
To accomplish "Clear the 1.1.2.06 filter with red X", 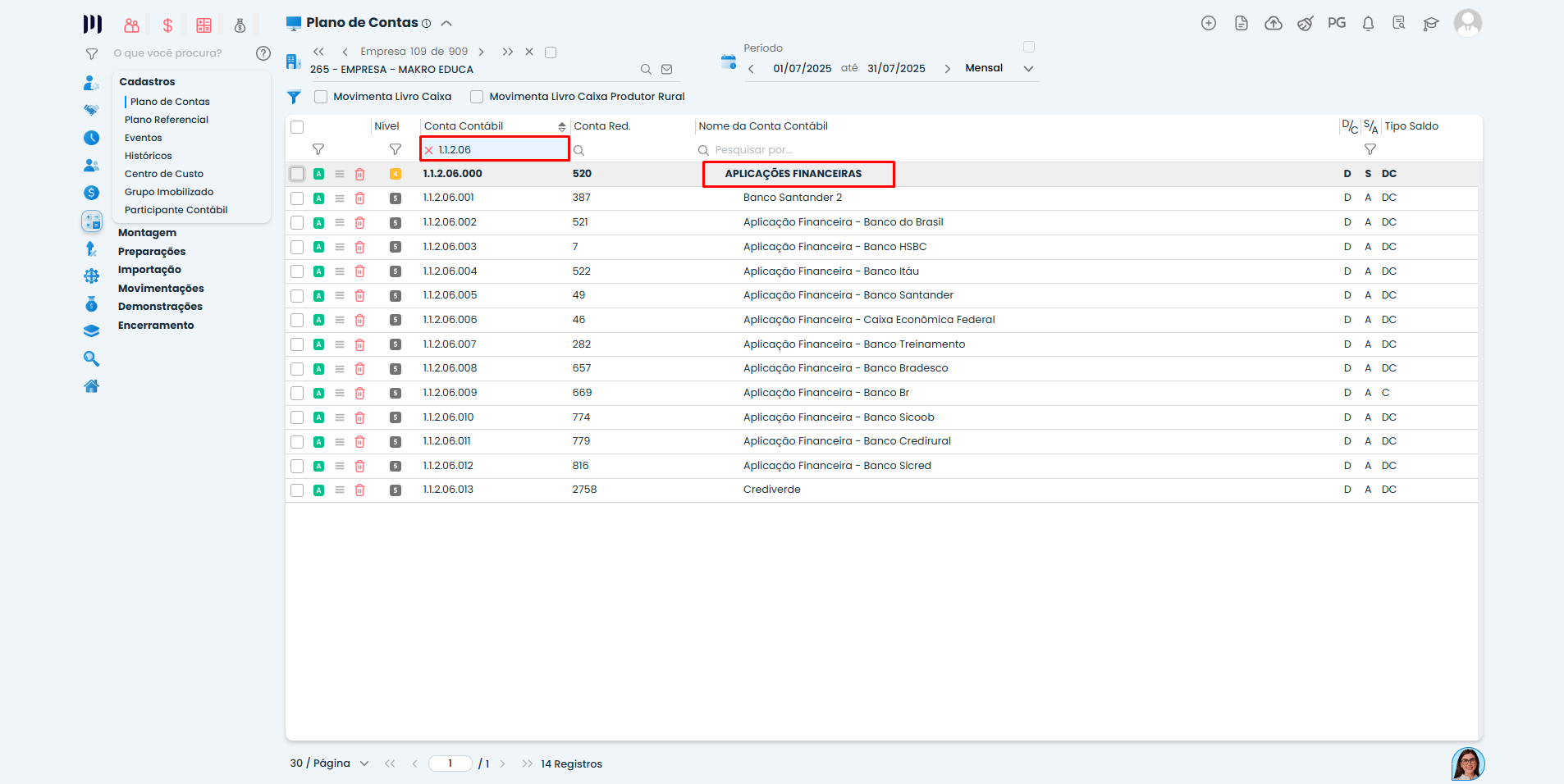I will point(428,150).
